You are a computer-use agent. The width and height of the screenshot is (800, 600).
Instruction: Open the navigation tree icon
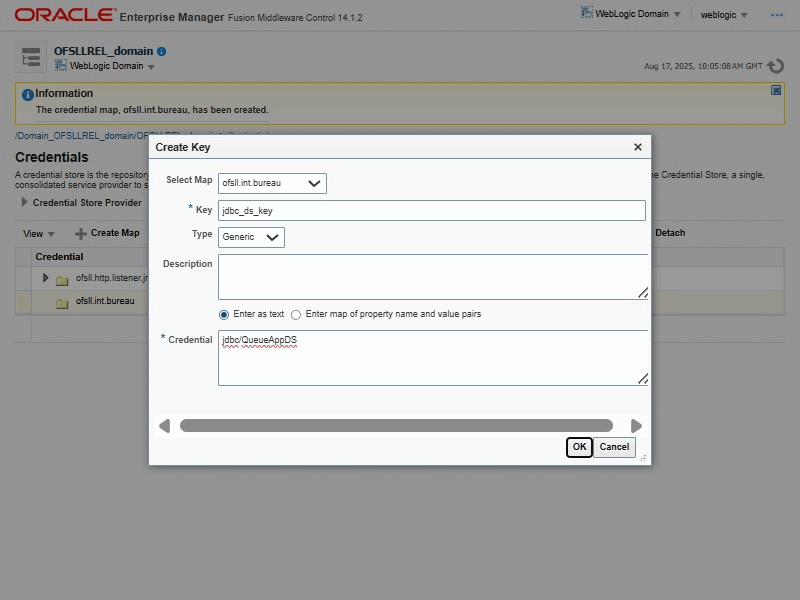point(31,57)
